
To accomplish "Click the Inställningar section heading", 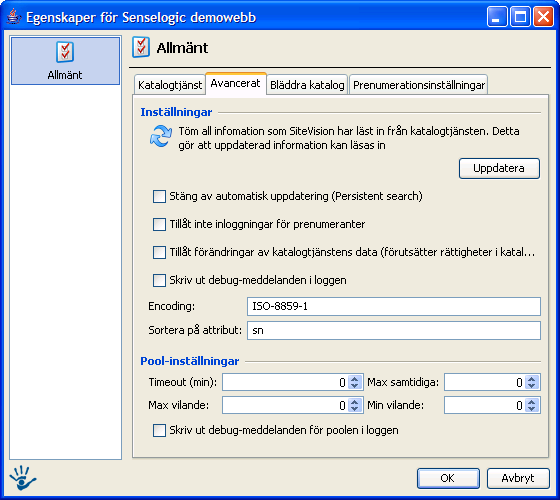I will pyautogui.click(x=176, y=112).
